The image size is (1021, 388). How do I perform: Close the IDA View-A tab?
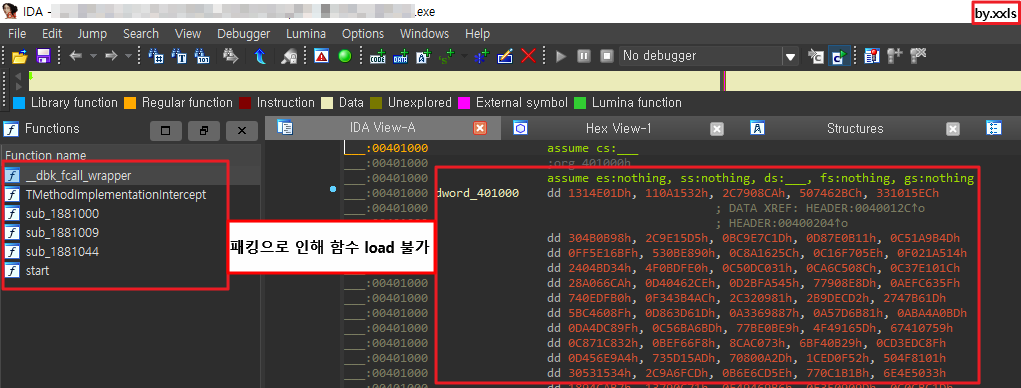[x=480, y=129]
